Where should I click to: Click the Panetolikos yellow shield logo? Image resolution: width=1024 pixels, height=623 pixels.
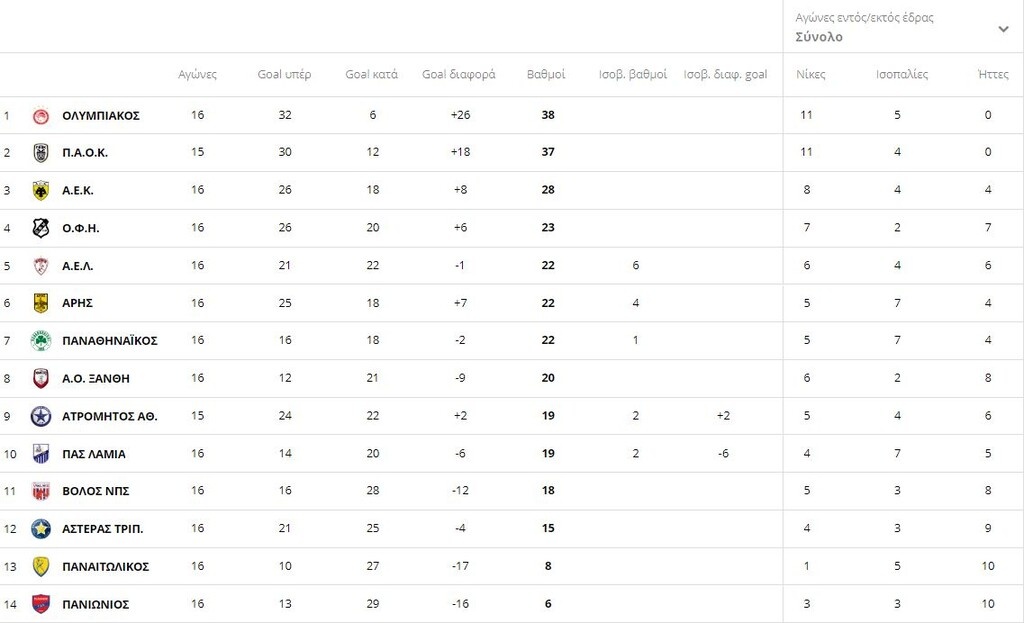[40, 566]
